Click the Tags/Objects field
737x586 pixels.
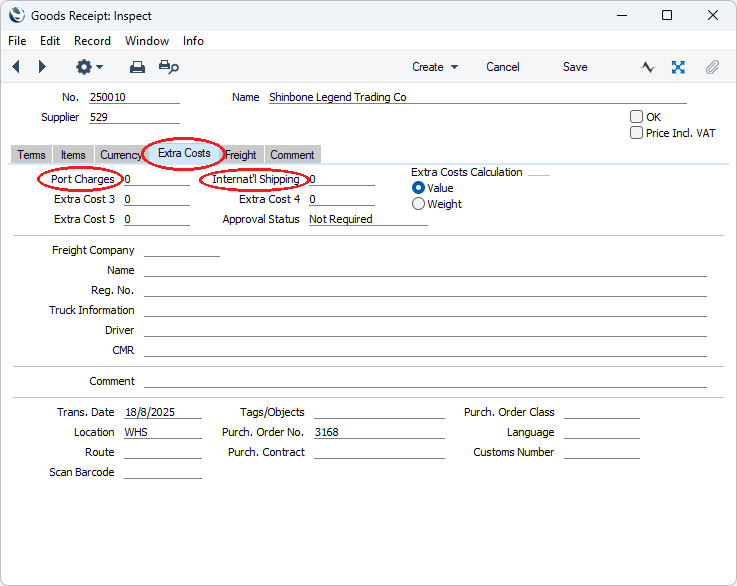point(379,412)
